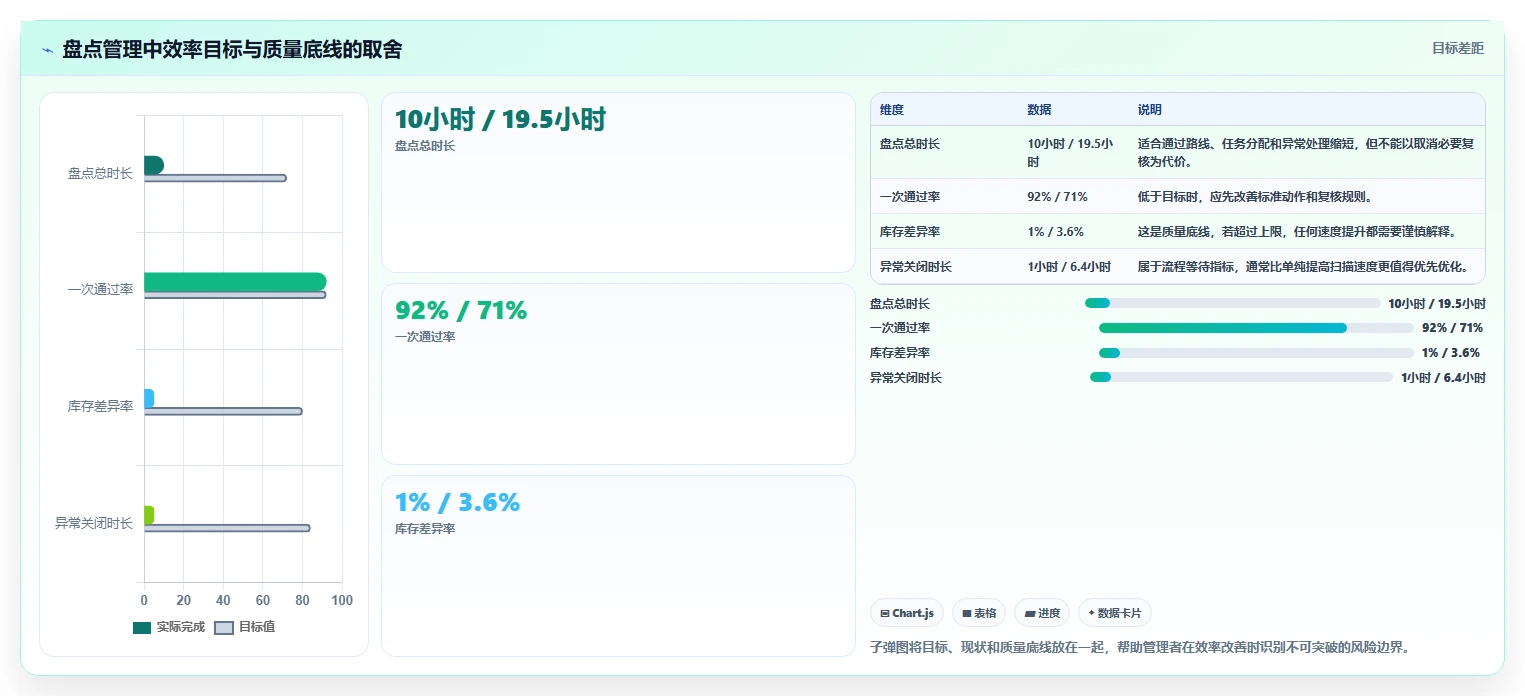This screenshot has width=1525, height=696.
Task: Select the Chart.js chip
Action: click(x=907, y=613)
